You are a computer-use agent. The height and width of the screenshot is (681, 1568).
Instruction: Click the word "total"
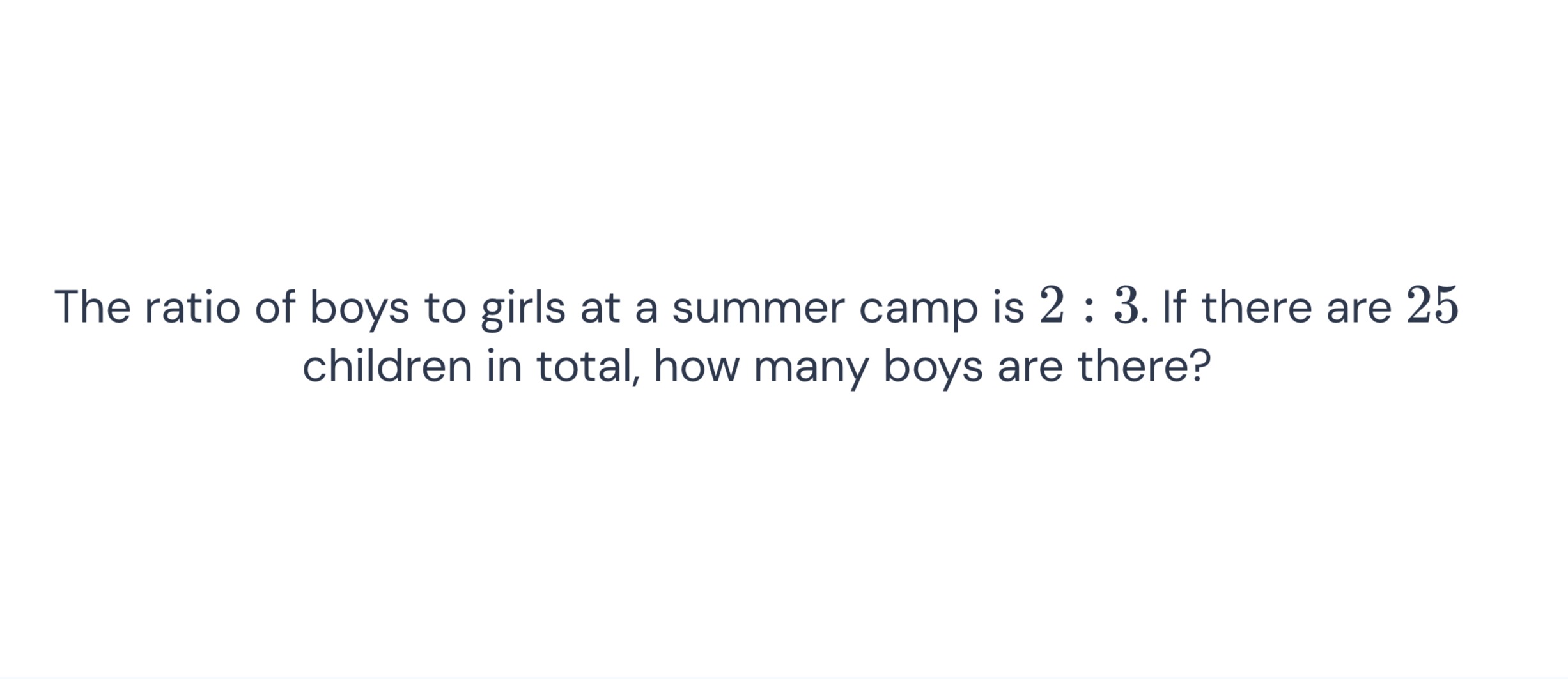(x=584, y=366)
